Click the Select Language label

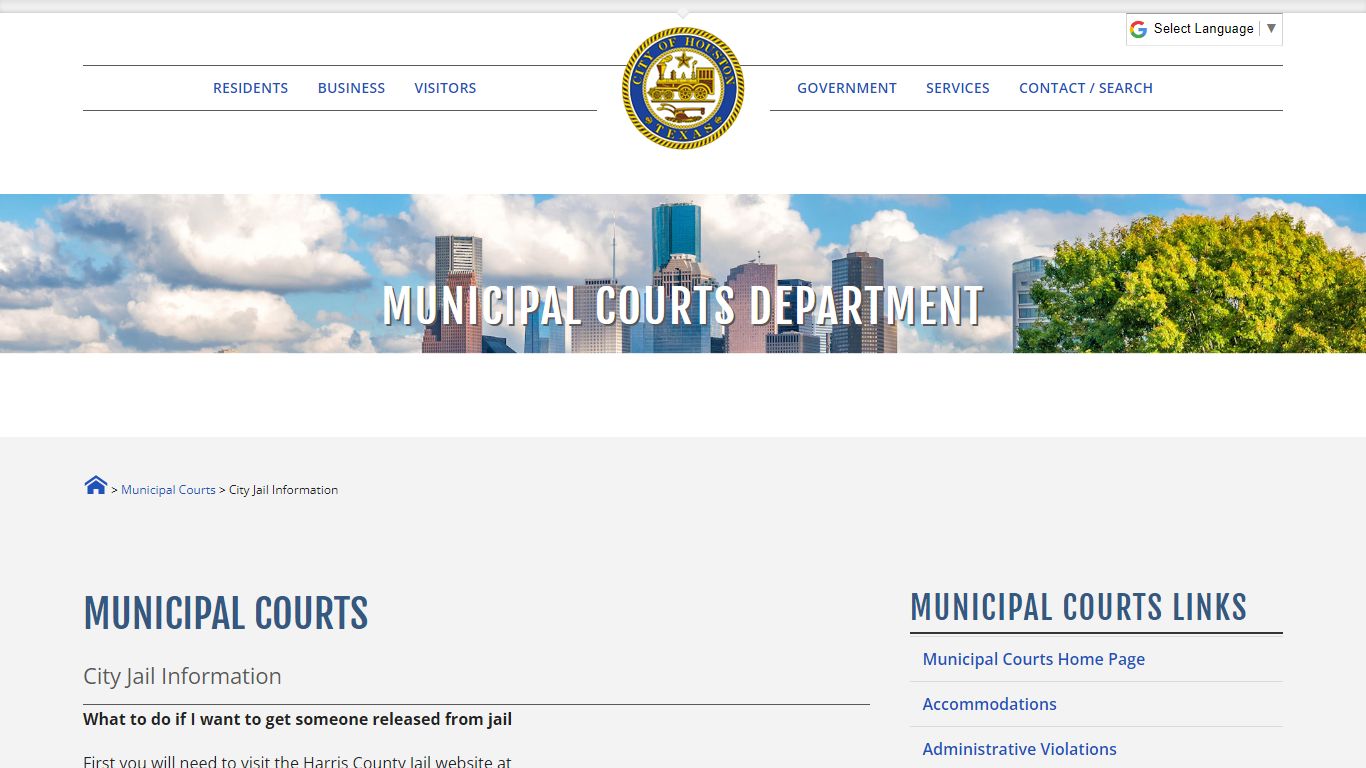(x=1203, y=29)
